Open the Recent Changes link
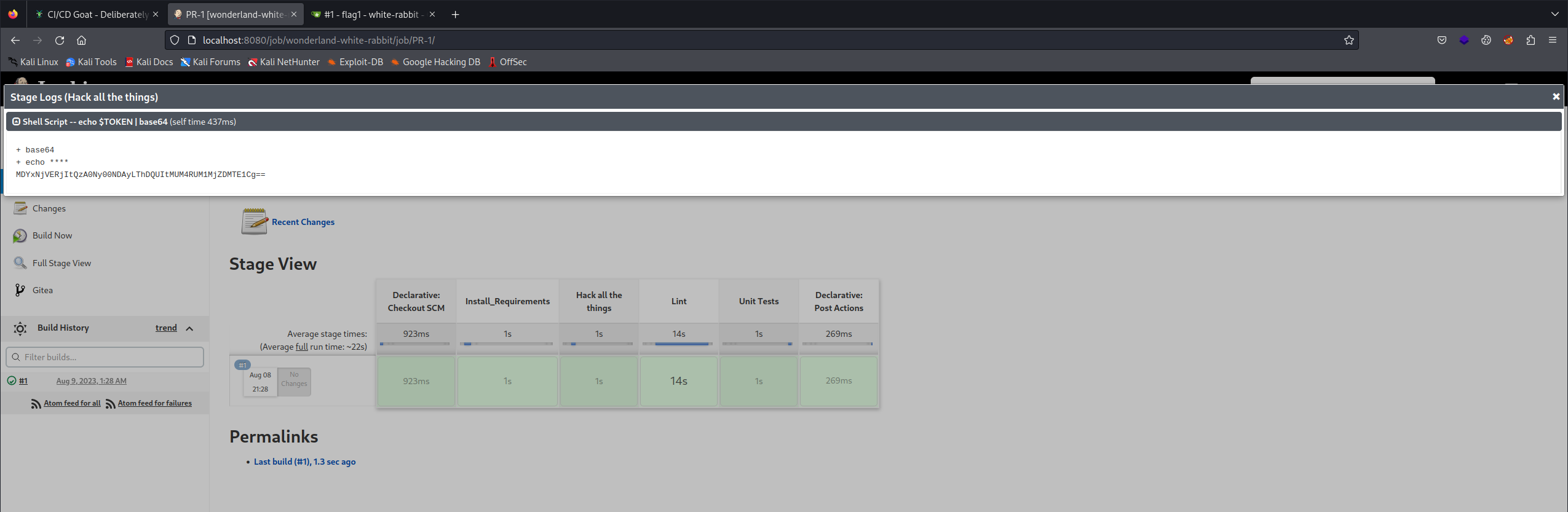Screen dimensions: 1568x512 pos(303,222)
